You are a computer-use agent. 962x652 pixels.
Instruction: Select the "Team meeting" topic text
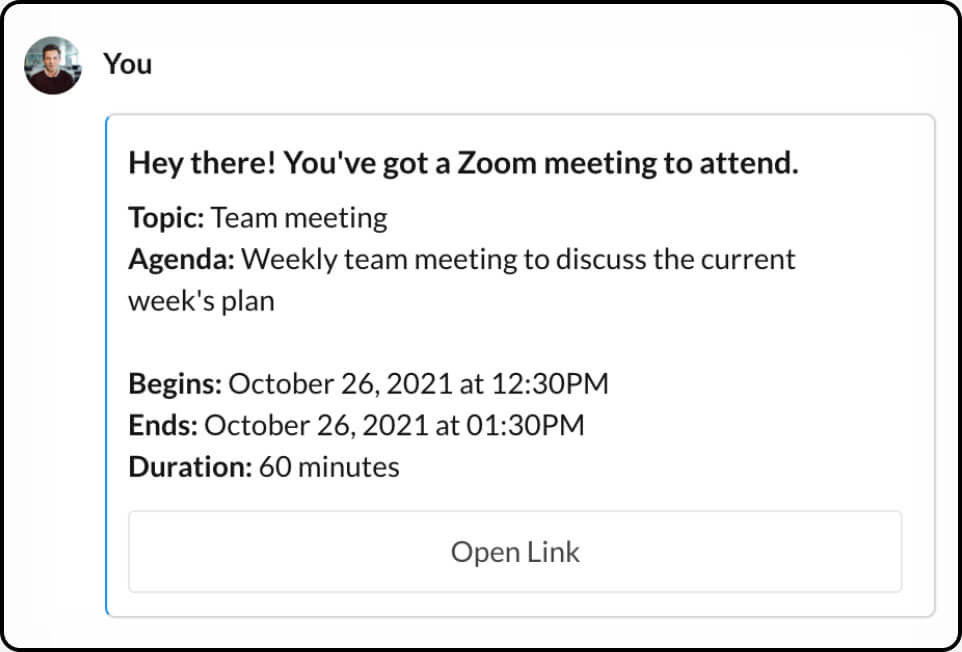coord(299,217)
